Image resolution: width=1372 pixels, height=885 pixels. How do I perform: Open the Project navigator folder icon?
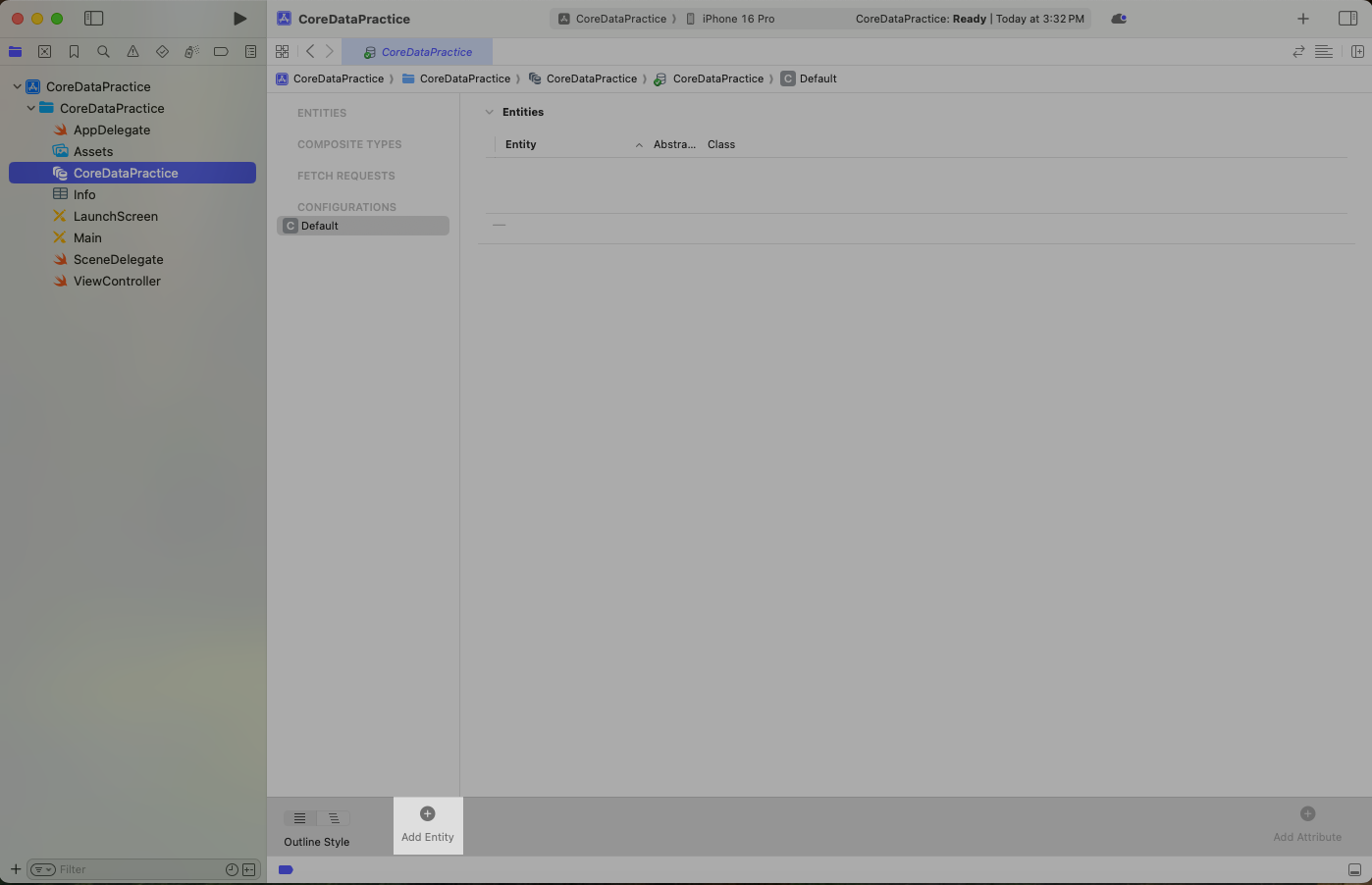pyautogui.click(x=15, y=52)
